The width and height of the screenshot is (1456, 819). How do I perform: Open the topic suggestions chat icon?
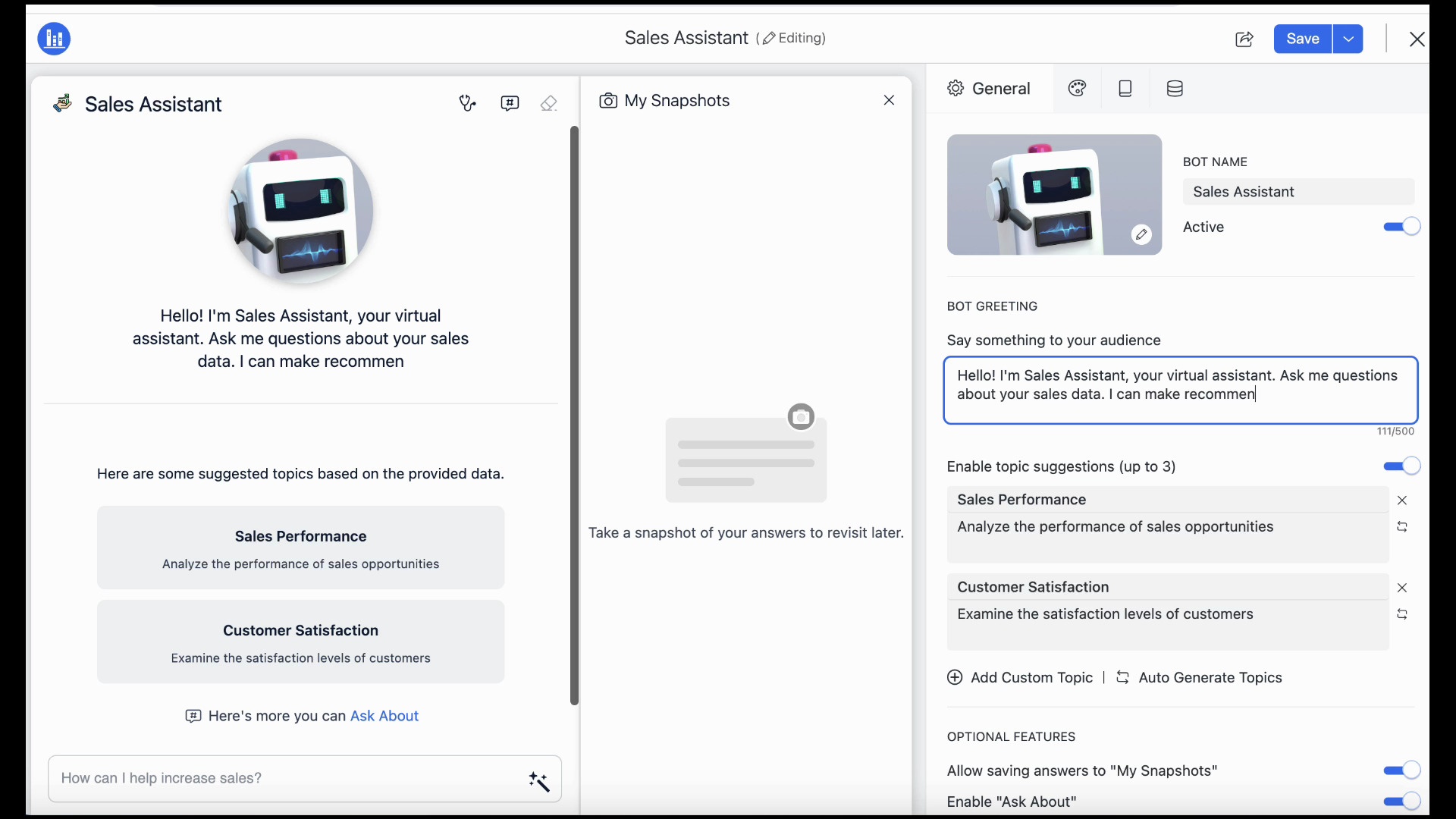[x=510, y=103]
